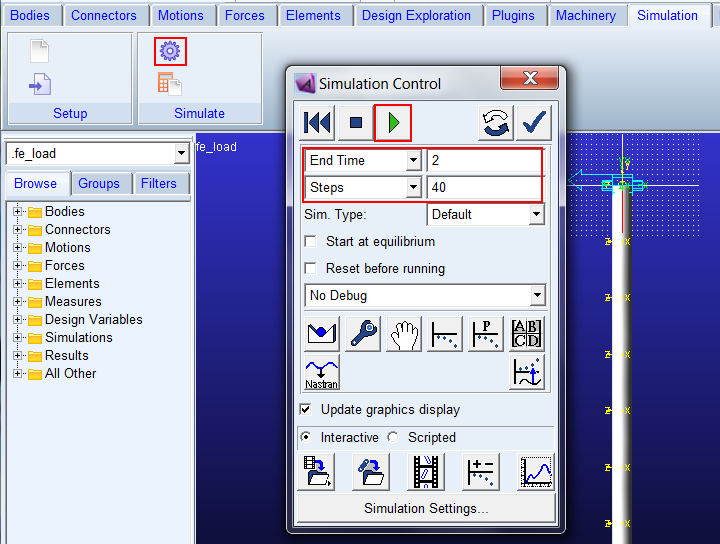This screenshot has height=544, width=720.
Task: Toggle Reset before running checkbox
Action: point(311,268)
